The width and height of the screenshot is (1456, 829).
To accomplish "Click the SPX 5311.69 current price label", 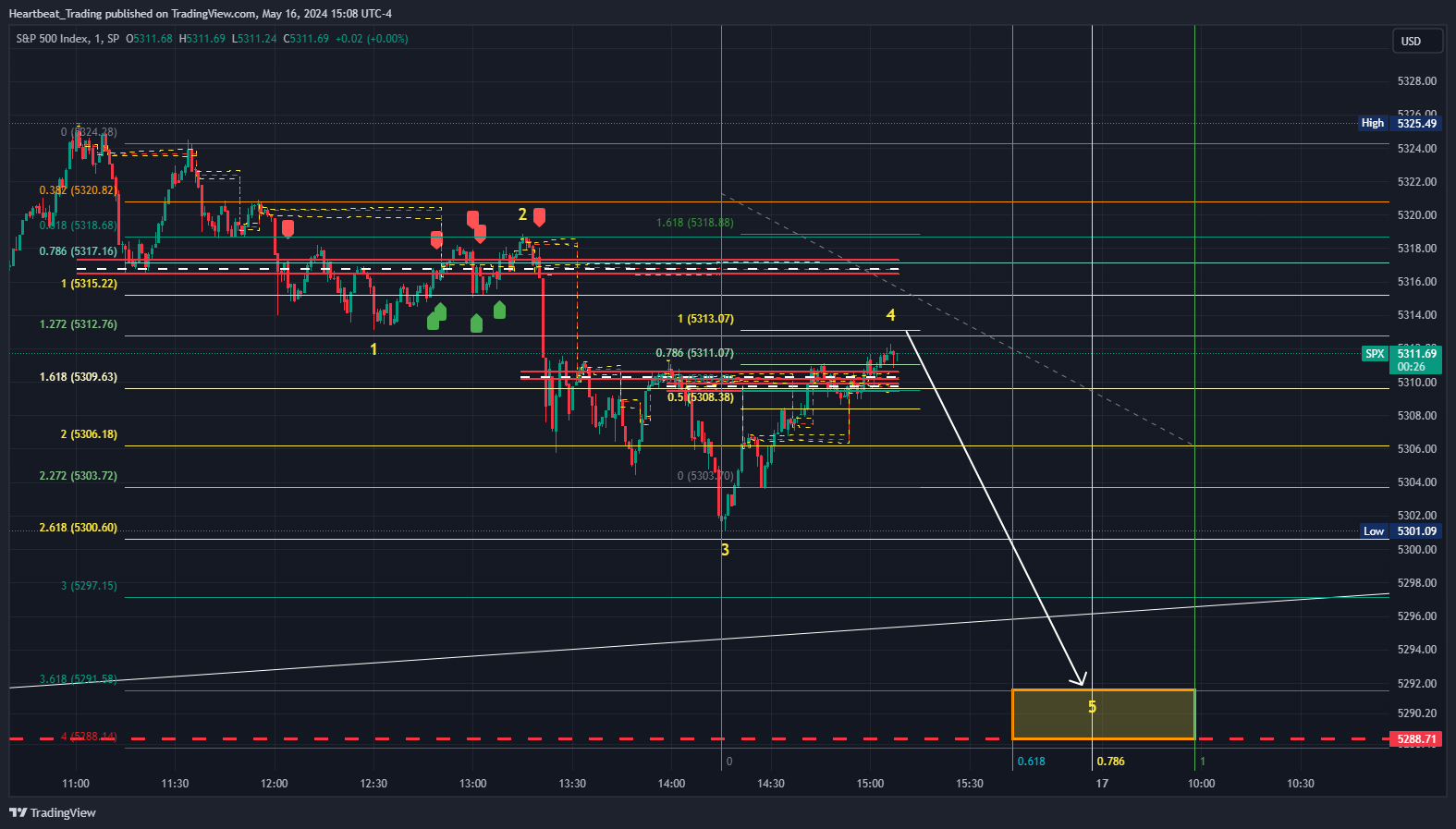I will (x=1401, y=360).
